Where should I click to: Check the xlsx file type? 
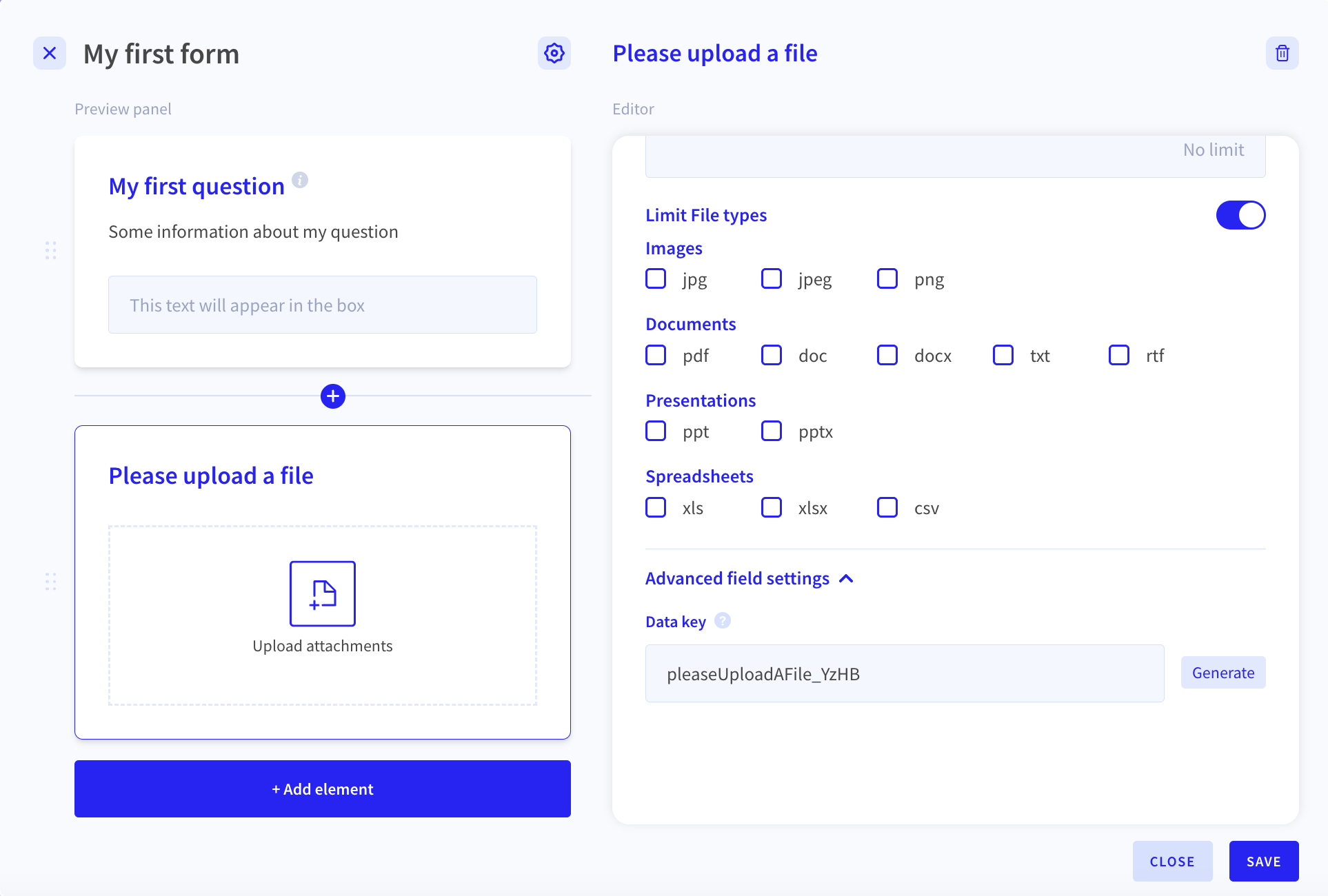[772, 508]
